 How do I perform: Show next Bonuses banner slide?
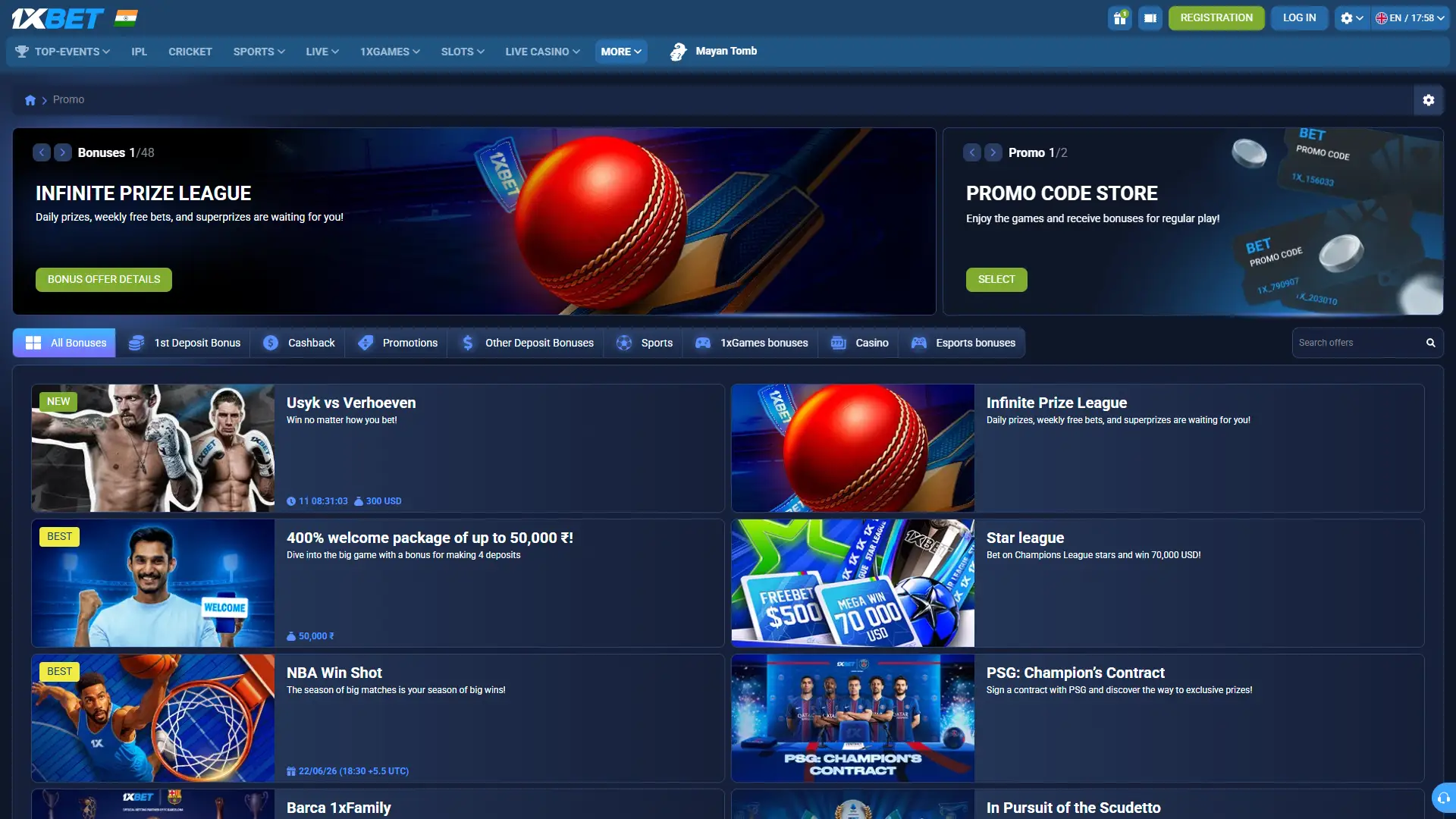[63, 152]
